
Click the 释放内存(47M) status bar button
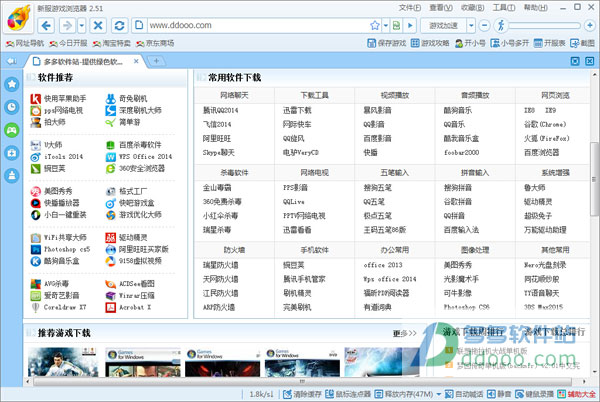[x=404, y=394]
